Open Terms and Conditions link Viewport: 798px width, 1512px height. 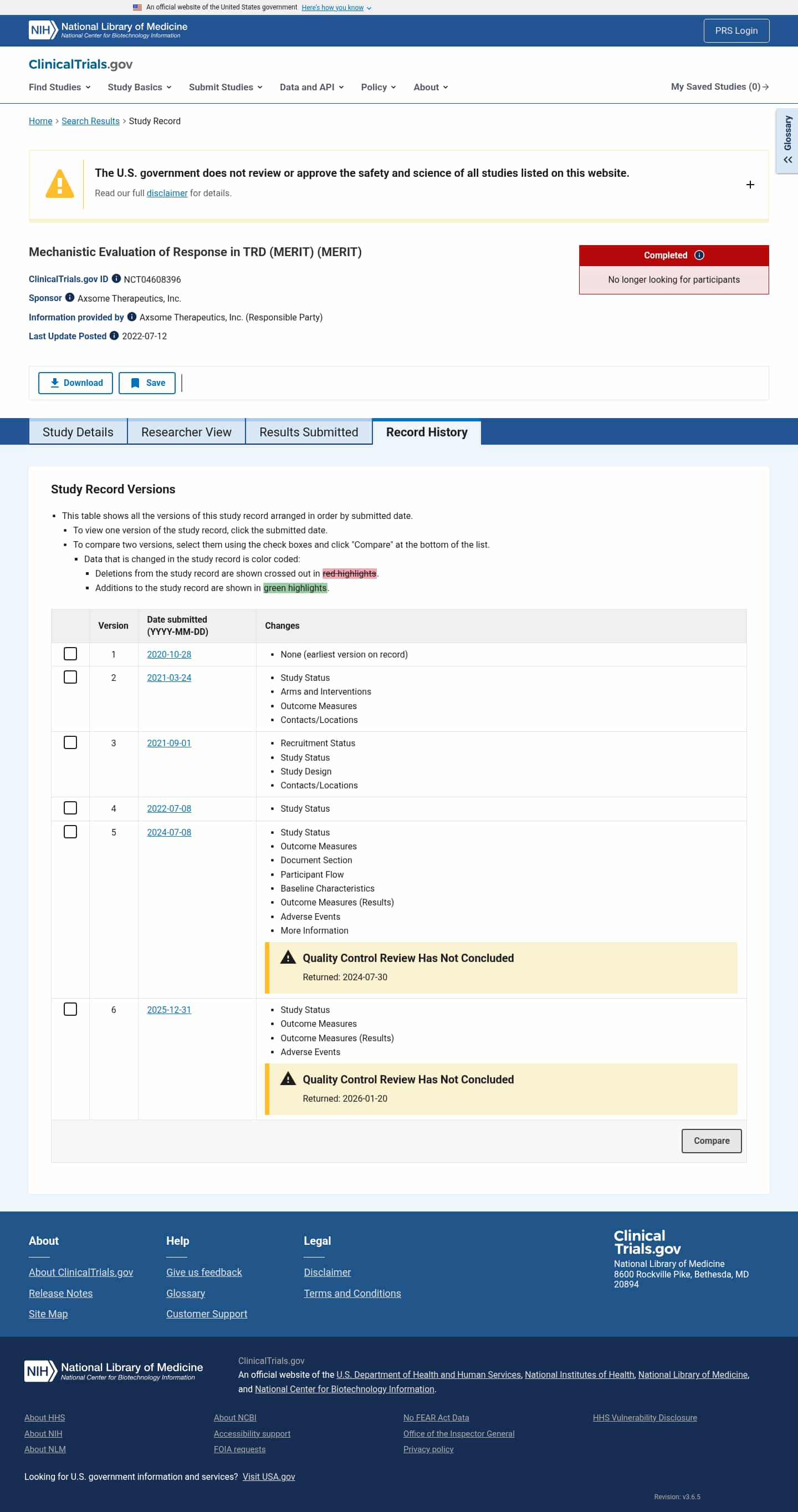[x=352, y=1293]
